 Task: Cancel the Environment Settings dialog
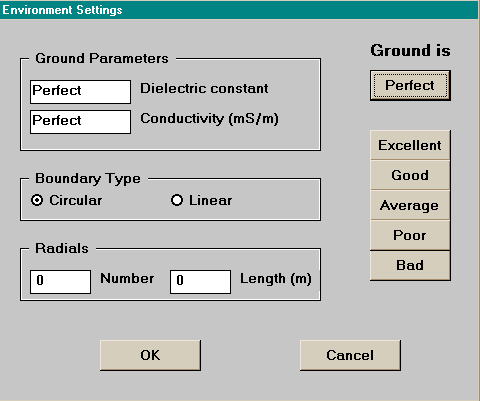coord(350,355)
